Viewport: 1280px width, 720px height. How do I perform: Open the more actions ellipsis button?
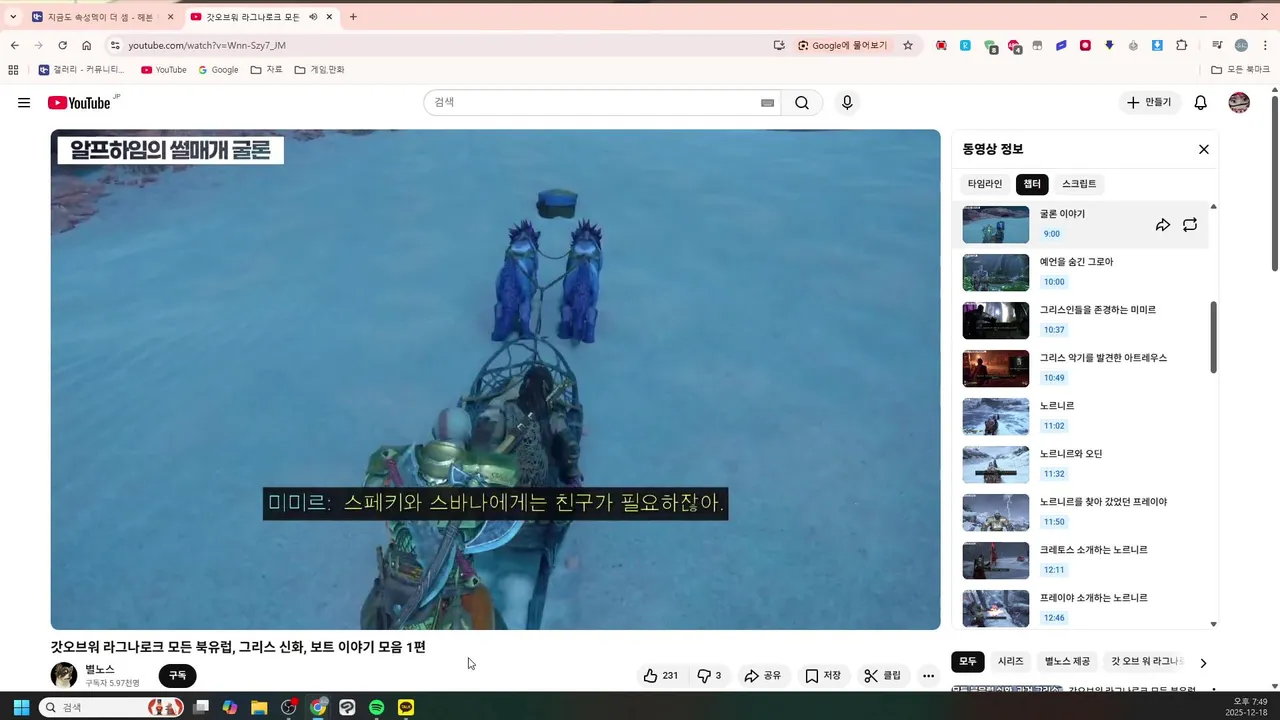pos(929,676)
